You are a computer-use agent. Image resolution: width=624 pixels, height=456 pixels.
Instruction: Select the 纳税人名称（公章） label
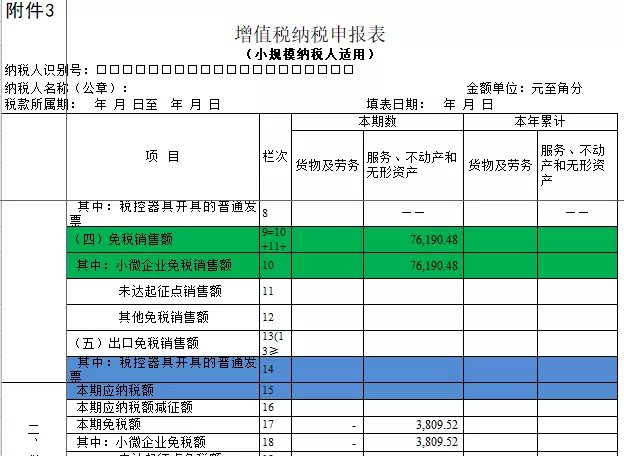coord(66,88)
